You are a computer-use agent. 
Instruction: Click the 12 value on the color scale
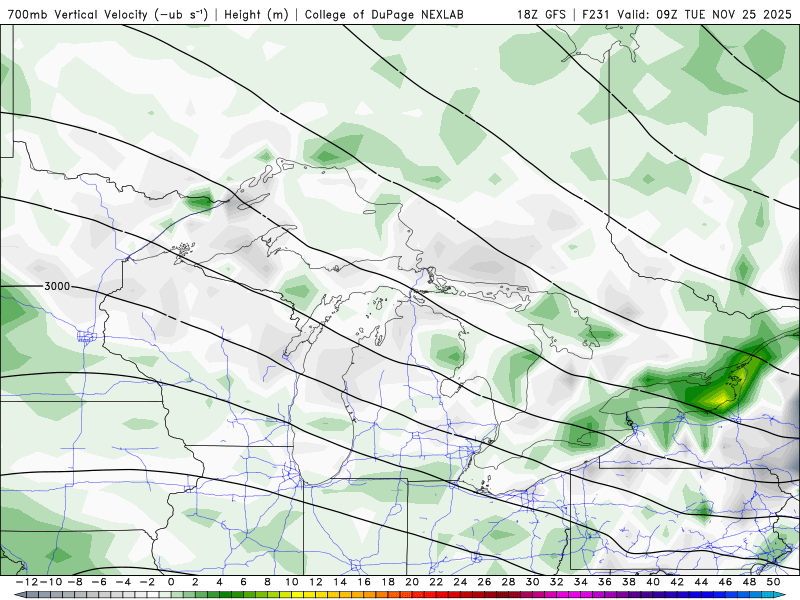315,582
